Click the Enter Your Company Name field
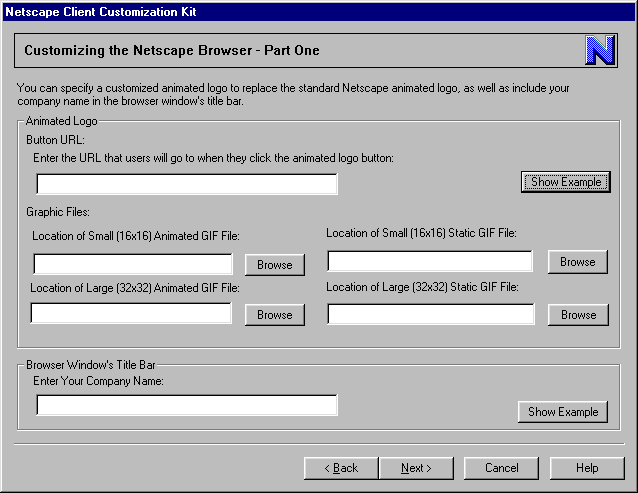Image resolution: width=638 pixels, height=493 pixels. 187,405
